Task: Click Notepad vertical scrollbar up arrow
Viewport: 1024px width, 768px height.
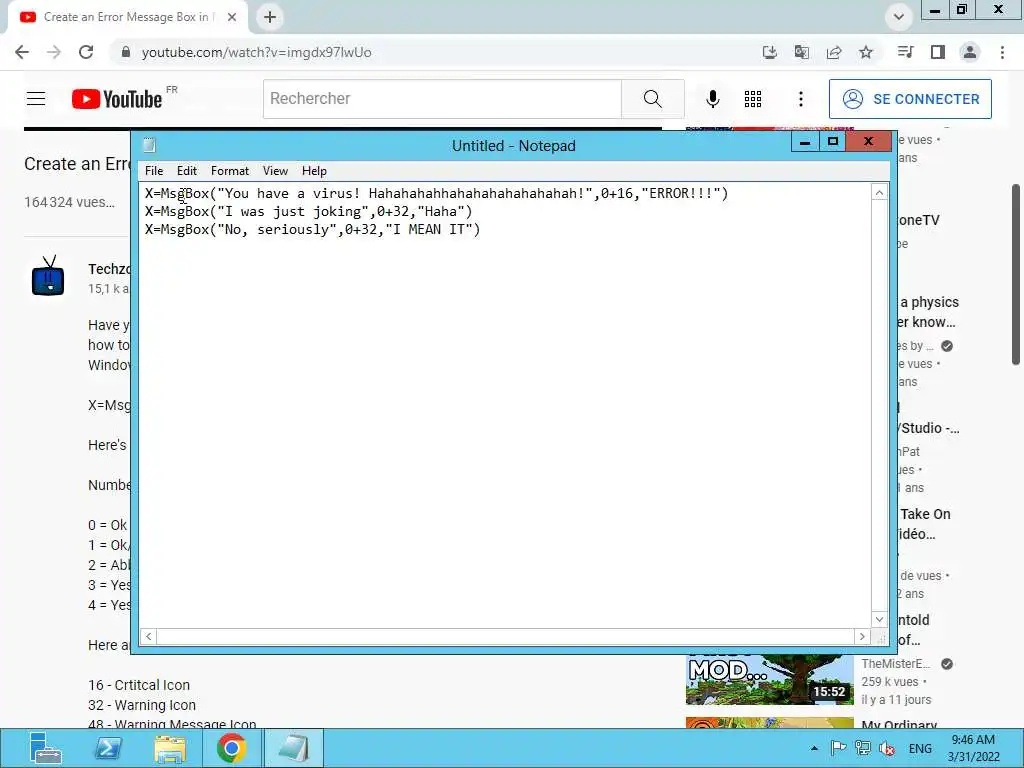Action: pos(879,193)
